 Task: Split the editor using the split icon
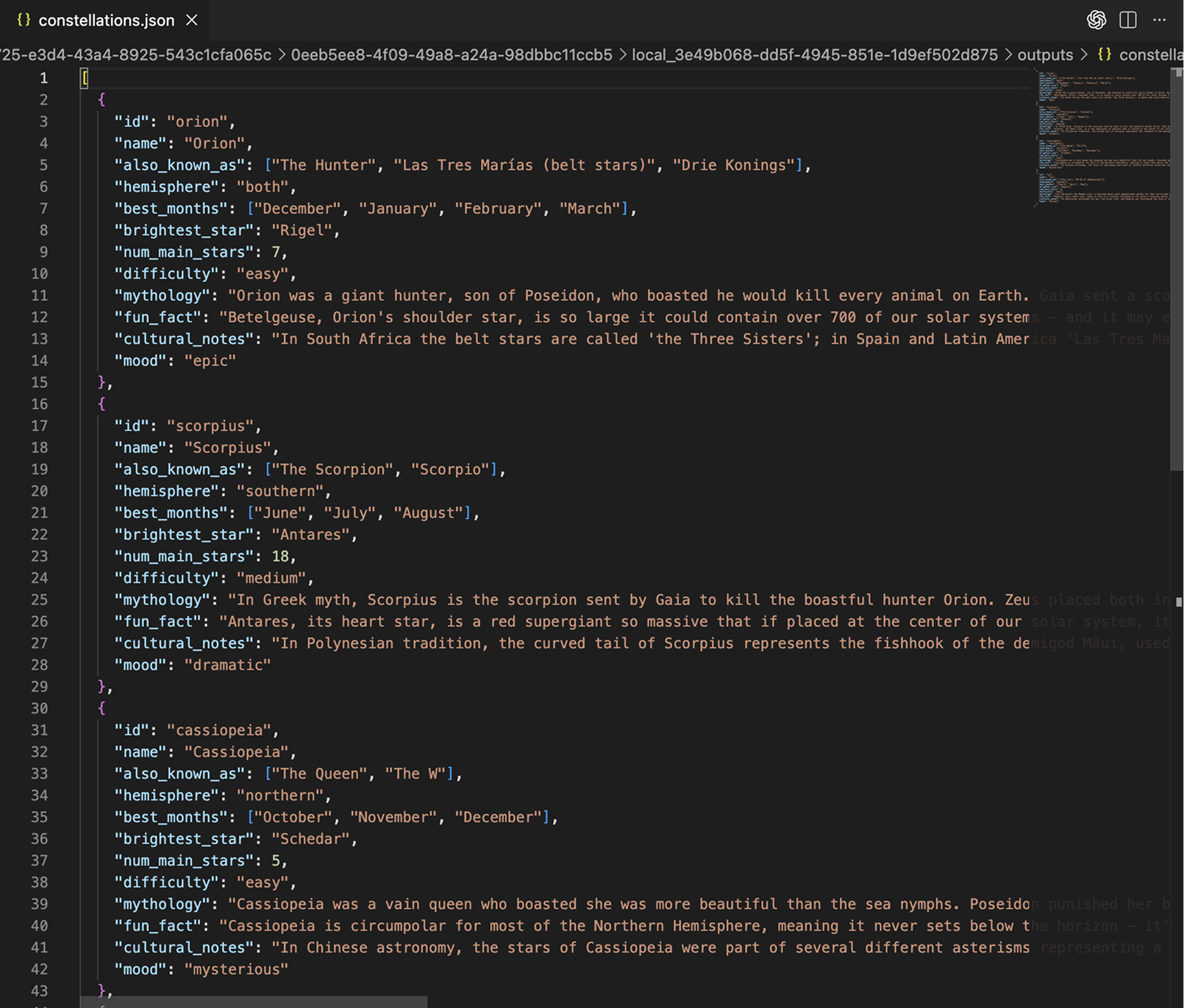pyautogui.click(x=1127, y=20)
